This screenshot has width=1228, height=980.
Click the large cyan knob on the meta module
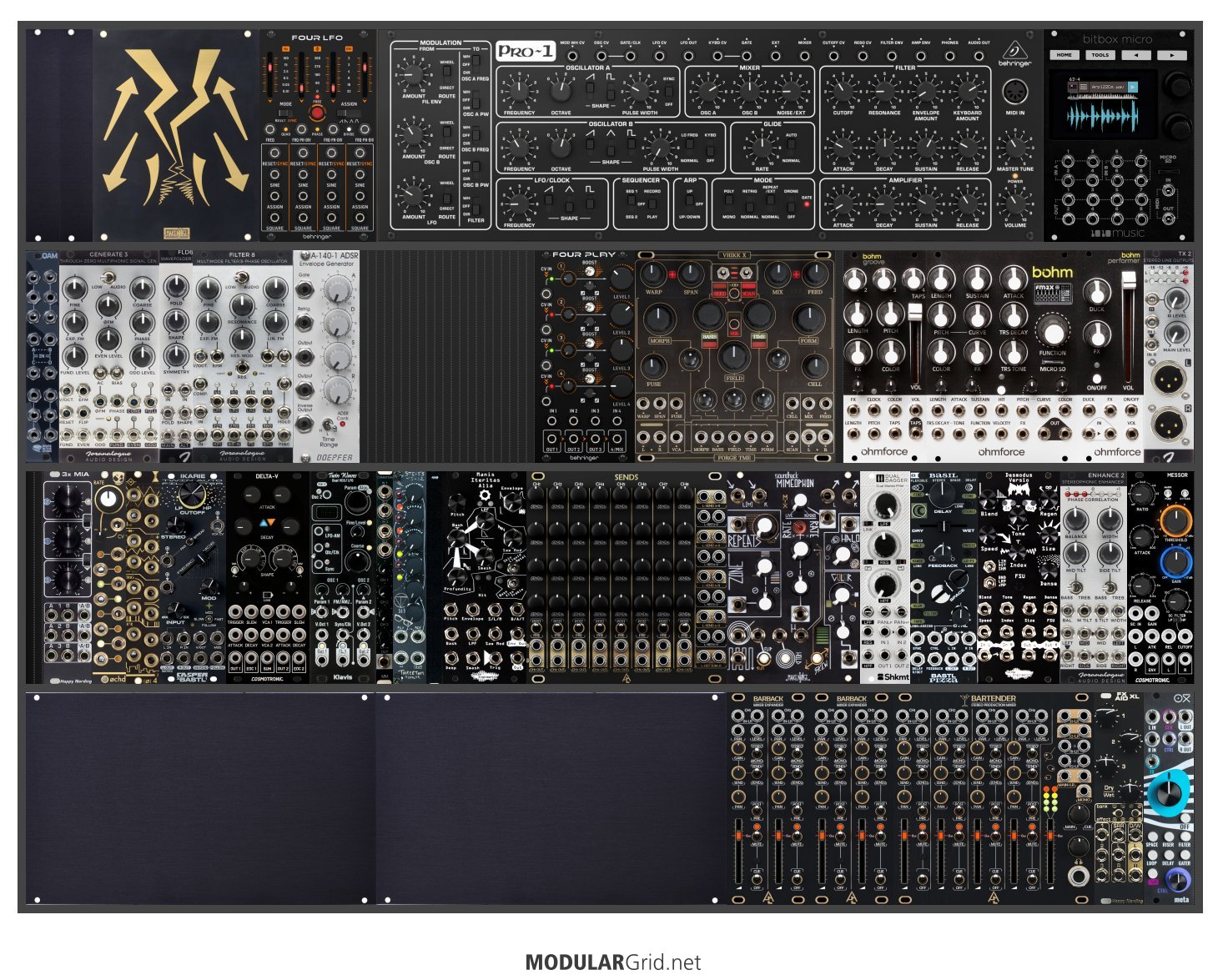point(1169,795)
